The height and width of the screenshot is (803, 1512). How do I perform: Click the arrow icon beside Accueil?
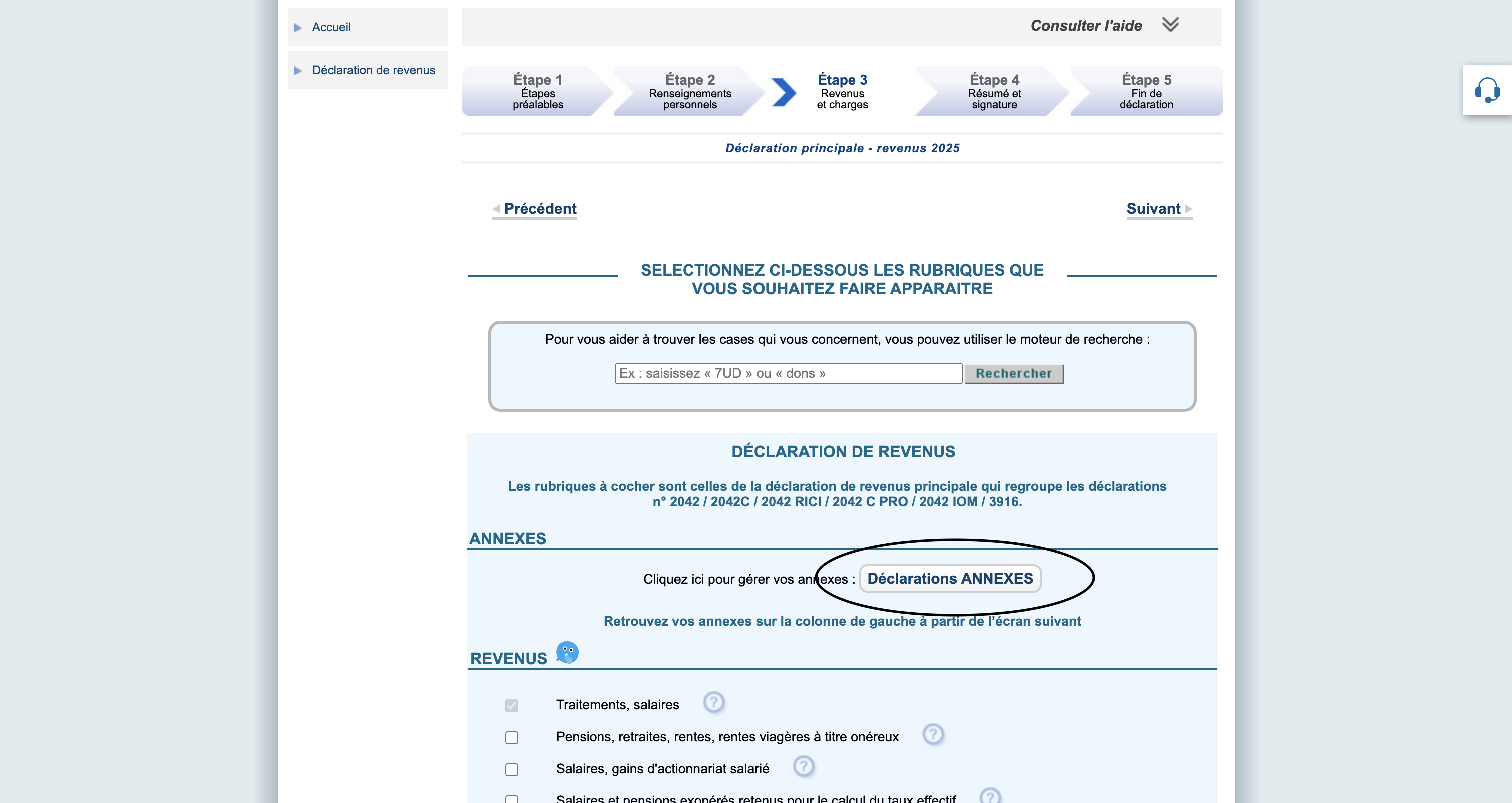(298, 27)
